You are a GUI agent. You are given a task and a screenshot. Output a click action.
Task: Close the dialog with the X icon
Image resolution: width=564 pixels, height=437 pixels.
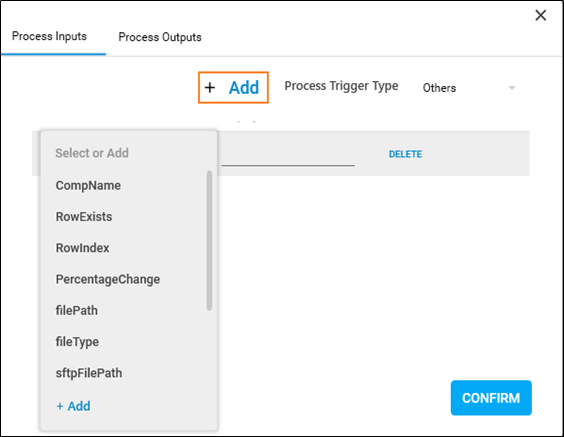[541, 15]
